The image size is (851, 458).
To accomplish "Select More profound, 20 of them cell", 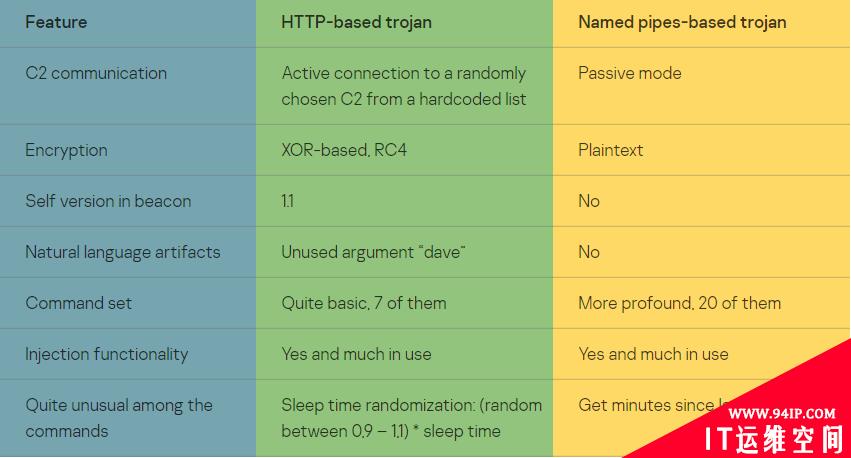I will (679, 303).
